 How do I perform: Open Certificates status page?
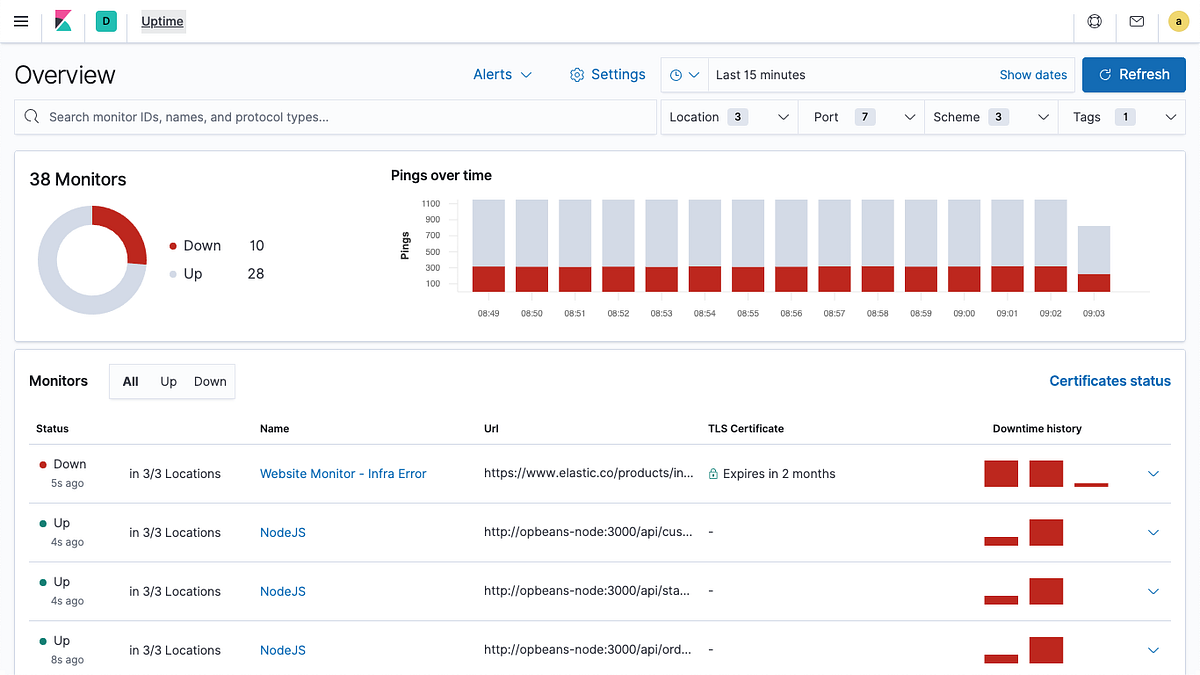(1110, 381)
